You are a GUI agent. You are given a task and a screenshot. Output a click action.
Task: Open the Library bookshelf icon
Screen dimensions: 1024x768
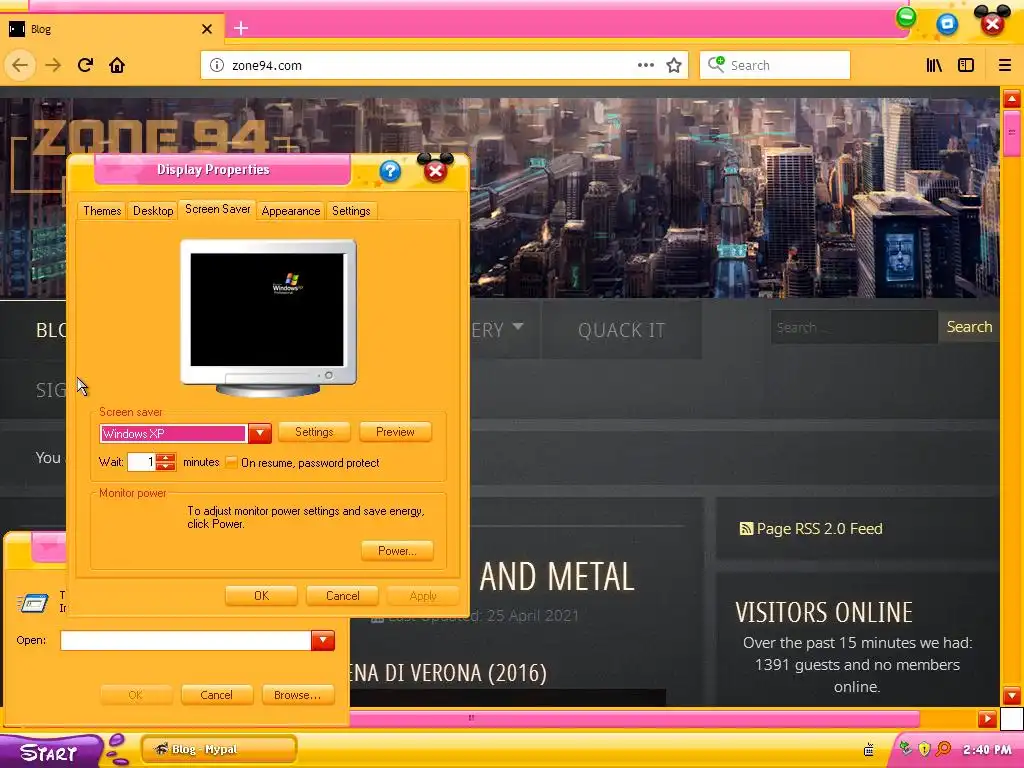click(x=934, y=65)
